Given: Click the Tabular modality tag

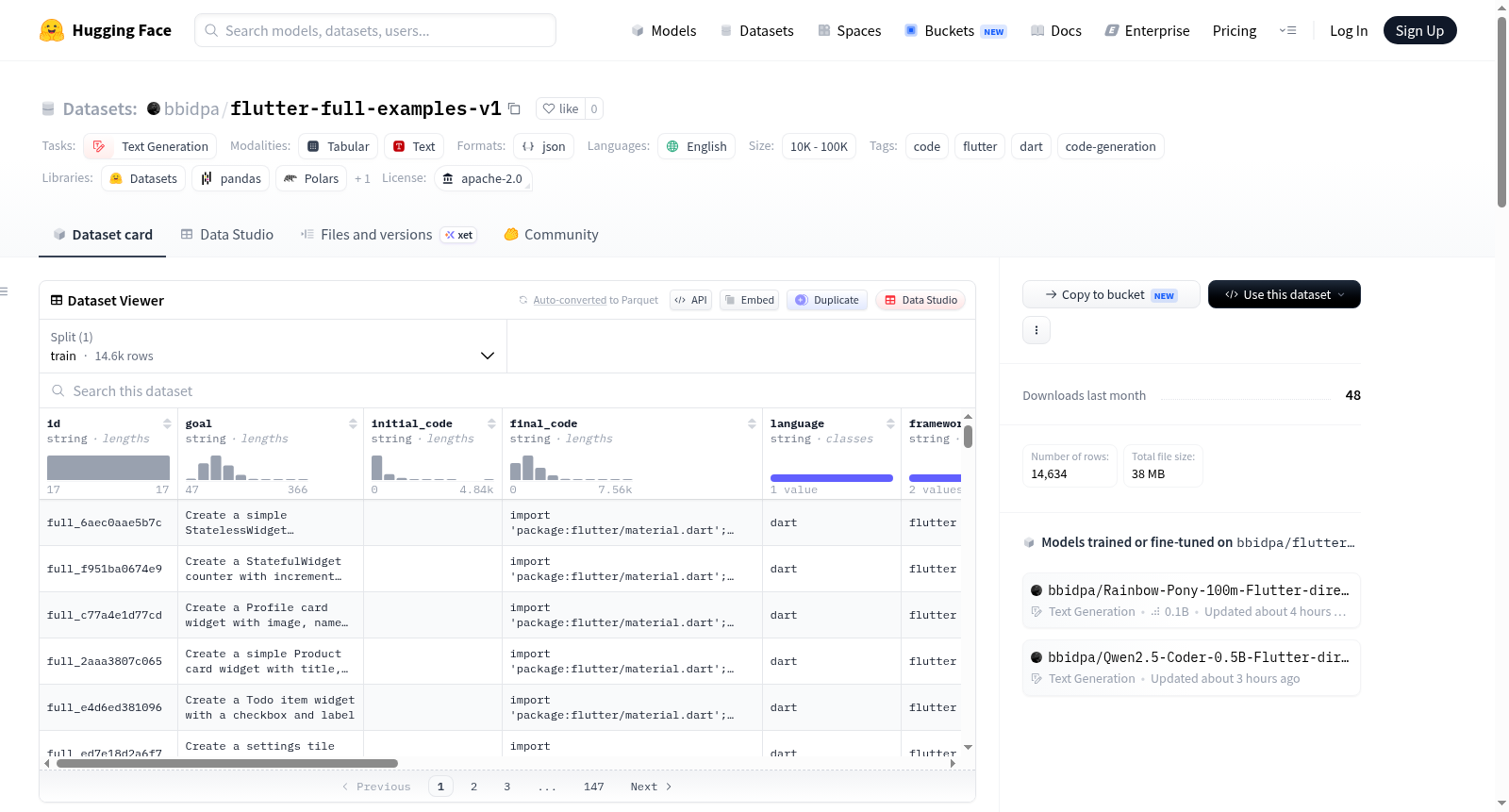Looking at the screenshot, I should 339,146.
